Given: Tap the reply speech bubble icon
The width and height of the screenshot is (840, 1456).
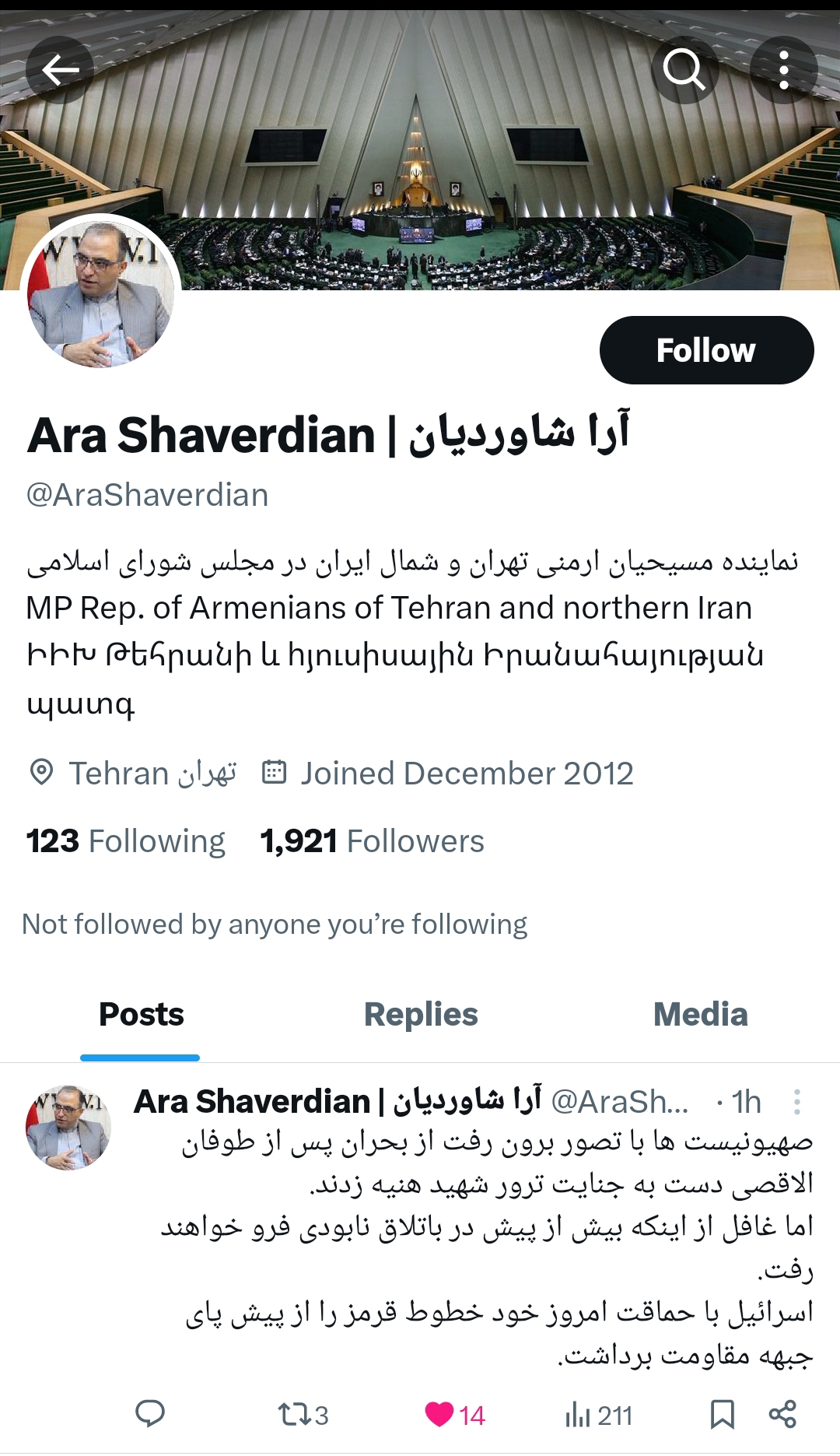Looking at the screenshot, I should pos(150,1414).
